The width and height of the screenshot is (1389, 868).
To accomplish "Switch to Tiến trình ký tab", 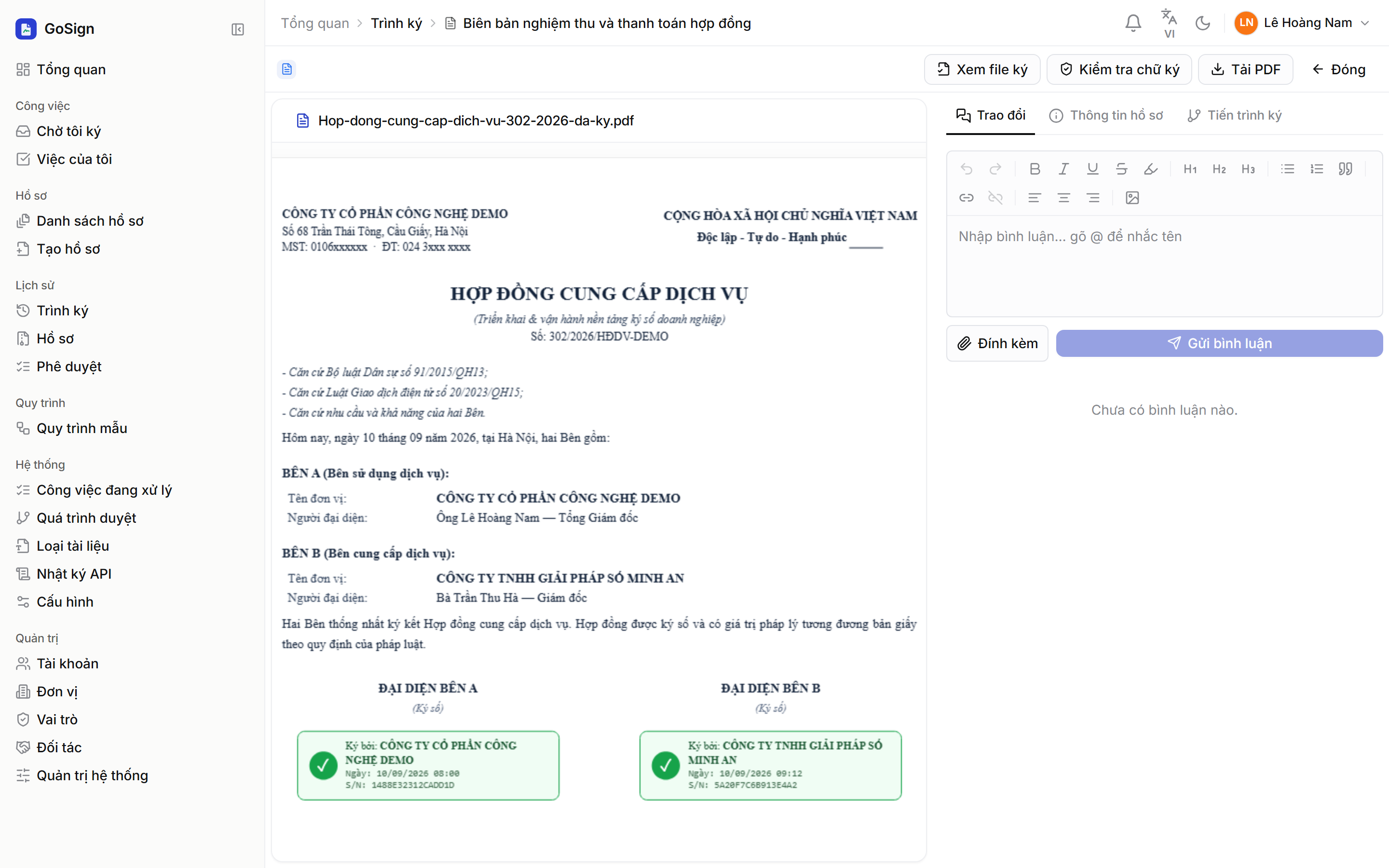I will coord(1234,115).
